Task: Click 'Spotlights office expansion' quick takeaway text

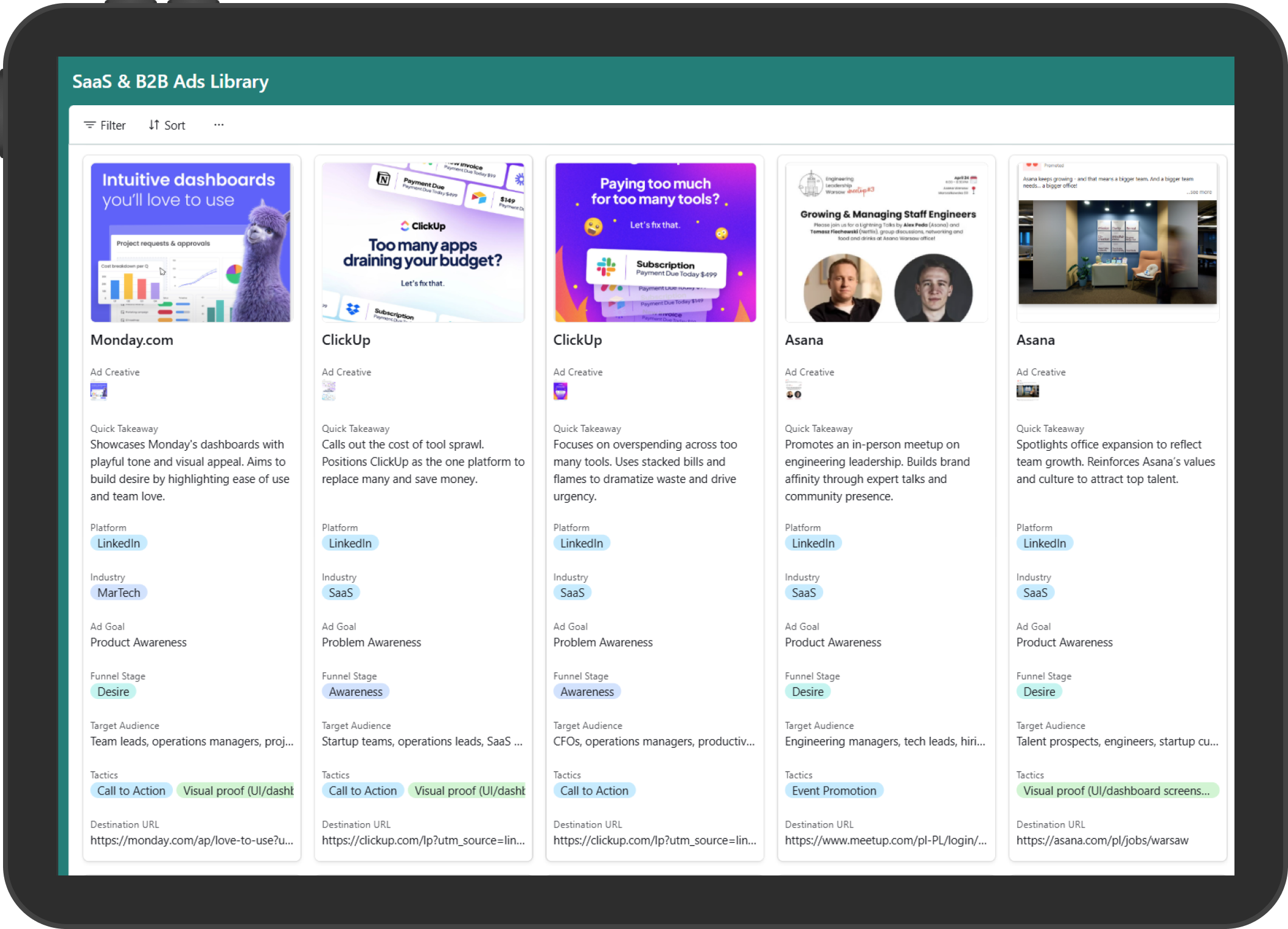Action: pyautogui.click(x=1115, y=462)
